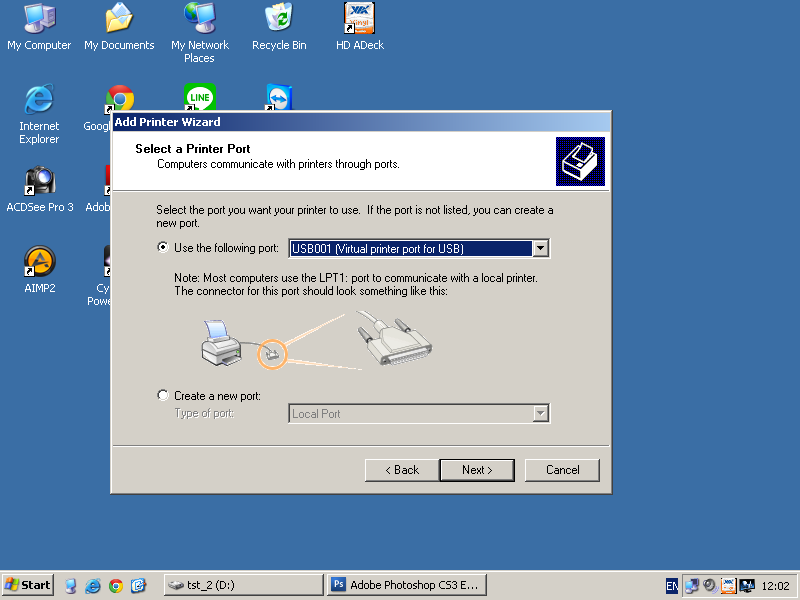
Task: Open the Start menu
Action: tap(28, 585)
